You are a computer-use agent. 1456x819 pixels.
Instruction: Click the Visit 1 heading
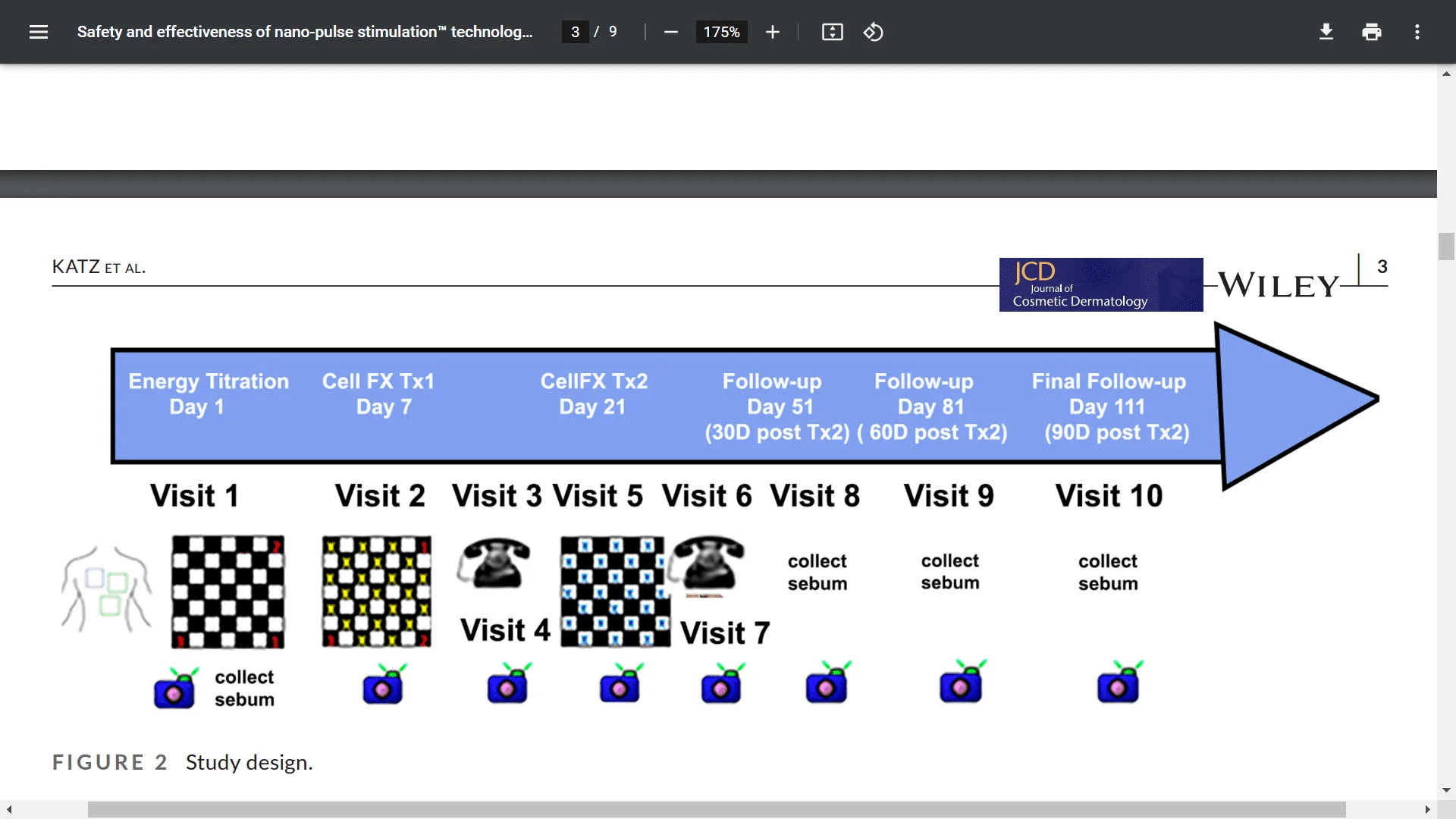195,496
